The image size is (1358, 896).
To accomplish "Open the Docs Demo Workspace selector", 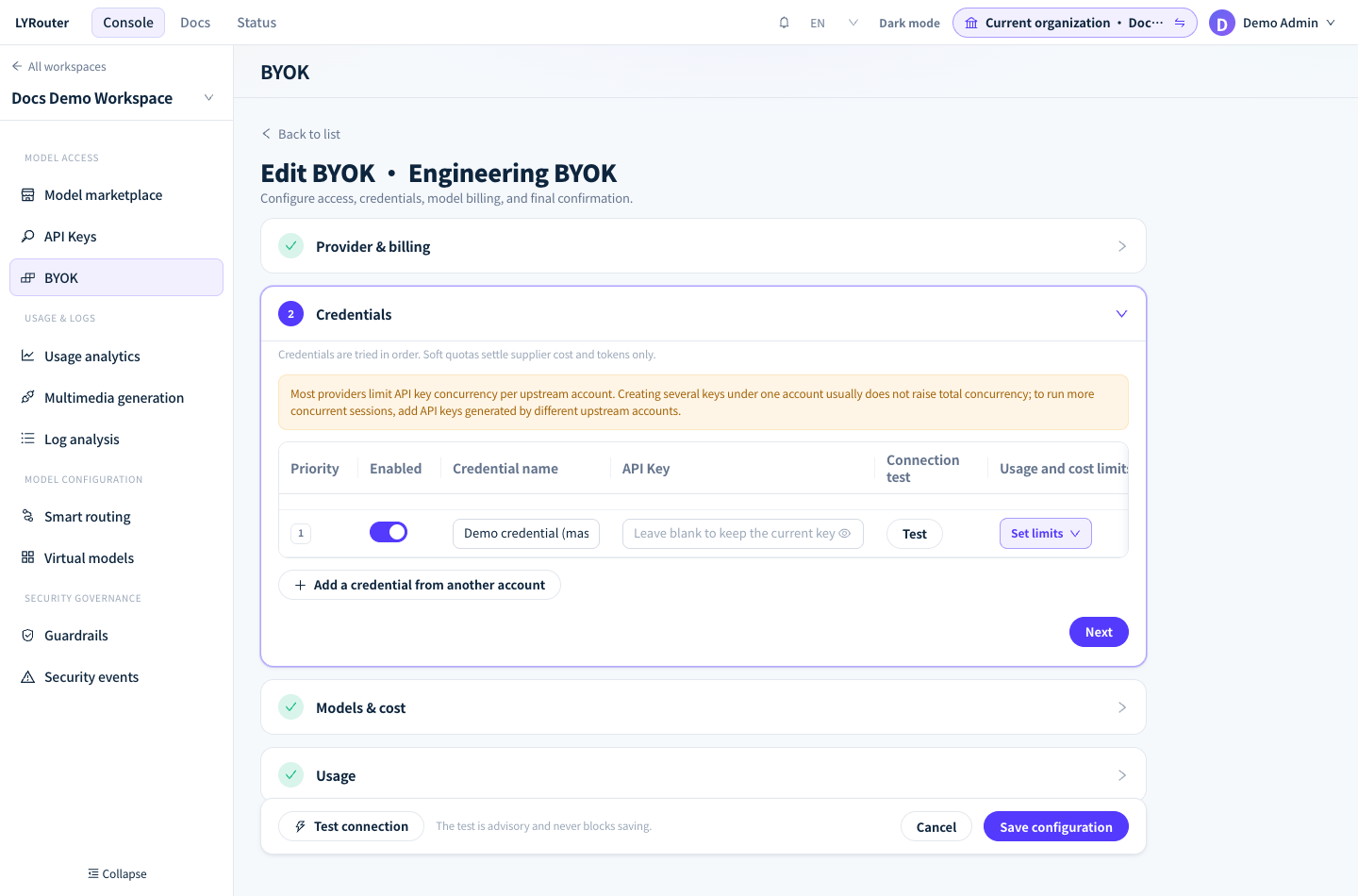I will point(113,98).
